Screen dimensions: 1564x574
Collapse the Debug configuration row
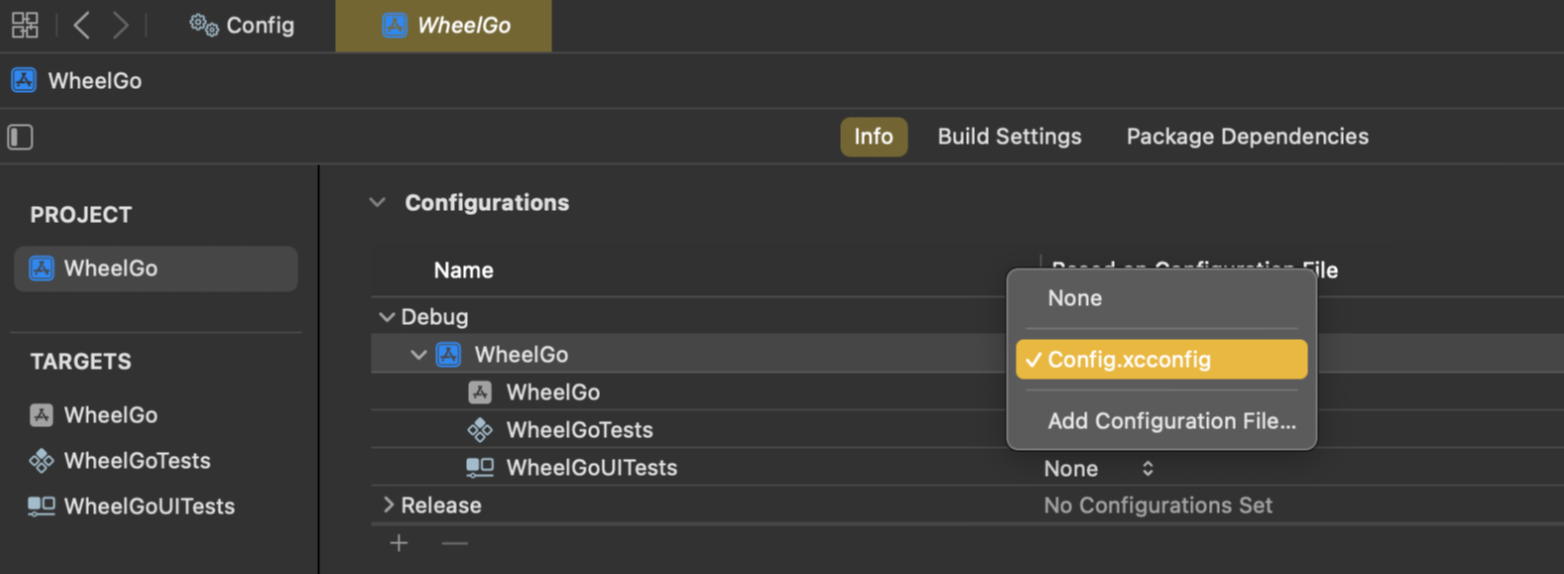pyautogui.click(x=387, y=317)
